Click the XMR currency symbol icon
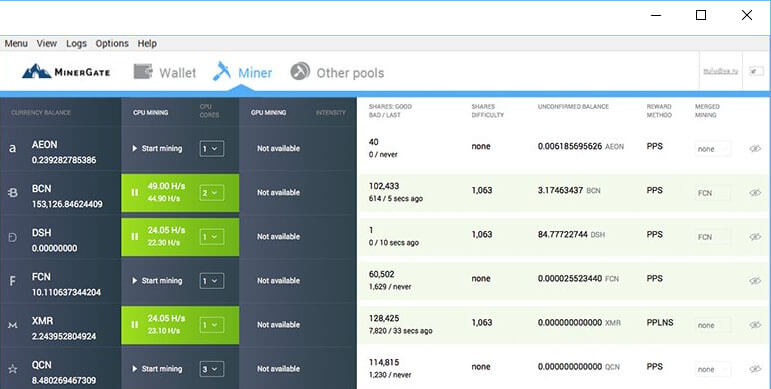This screenshot has width=771, height=389. coord(13,325)
